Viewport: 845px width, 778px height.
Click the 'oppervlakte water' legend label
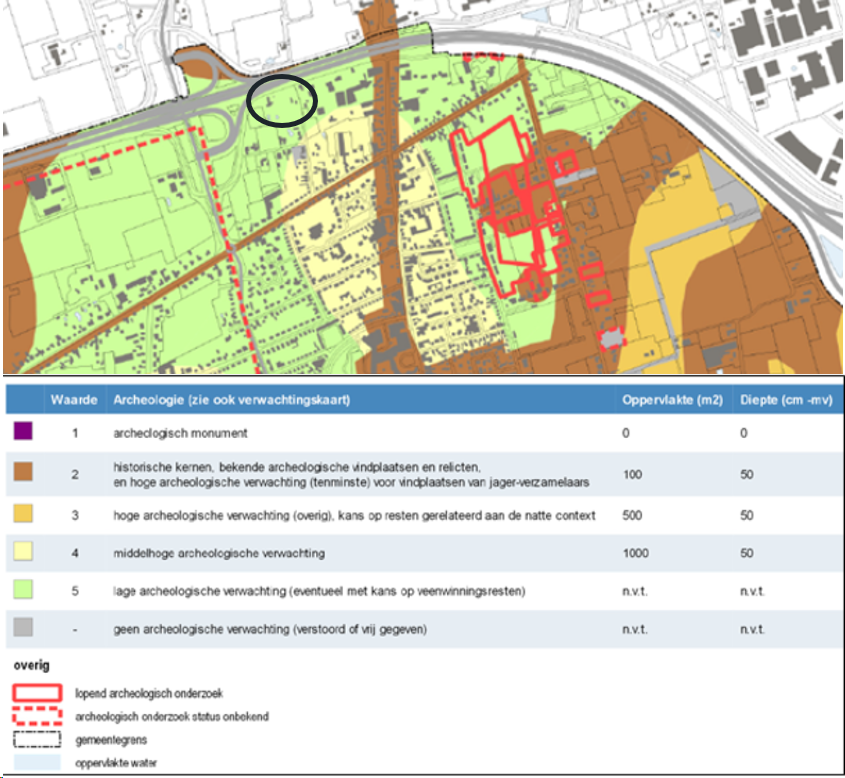coord(116,763)
